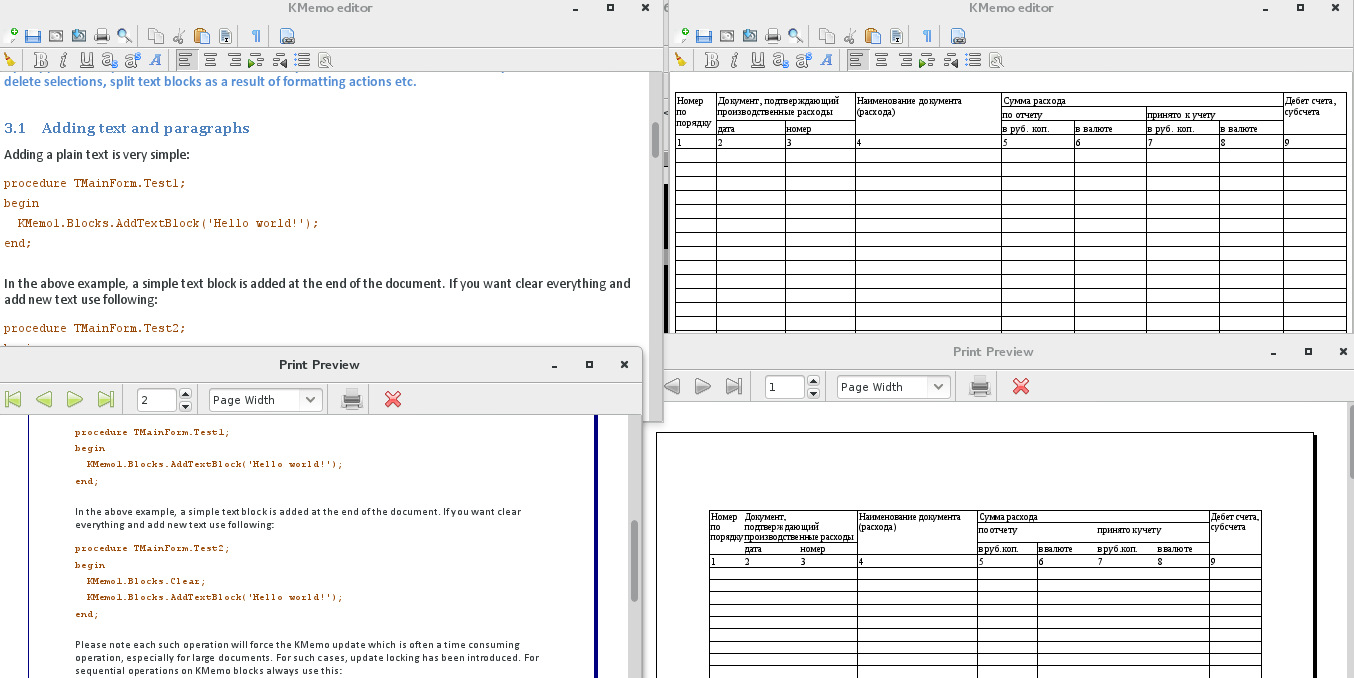Increment the page number spinner in the left preview
Screen dimensions: 1354x678
coord(185,395)
